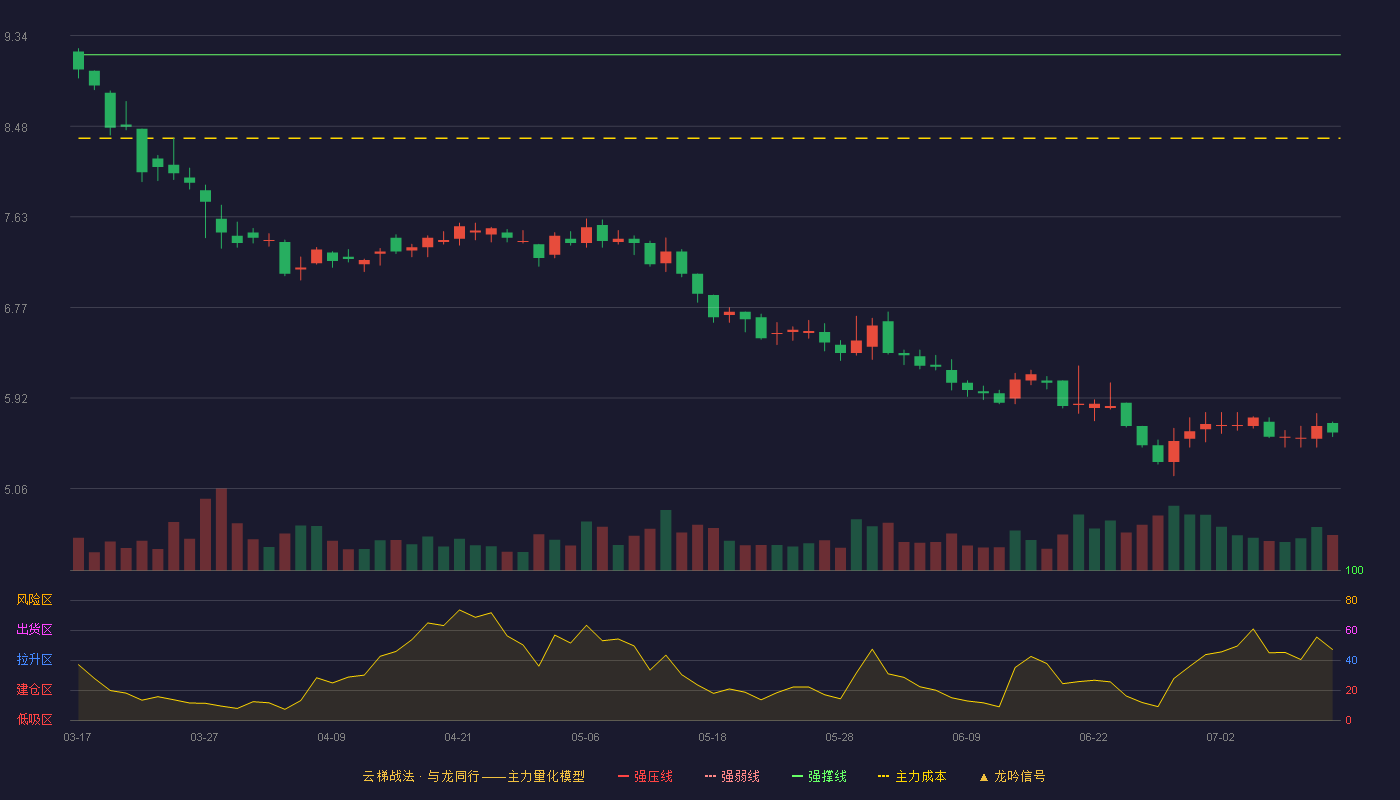Click the 05-28 date label
Image resolution: width=1400 pixels, height=800 pixels.
click(839, 737)
